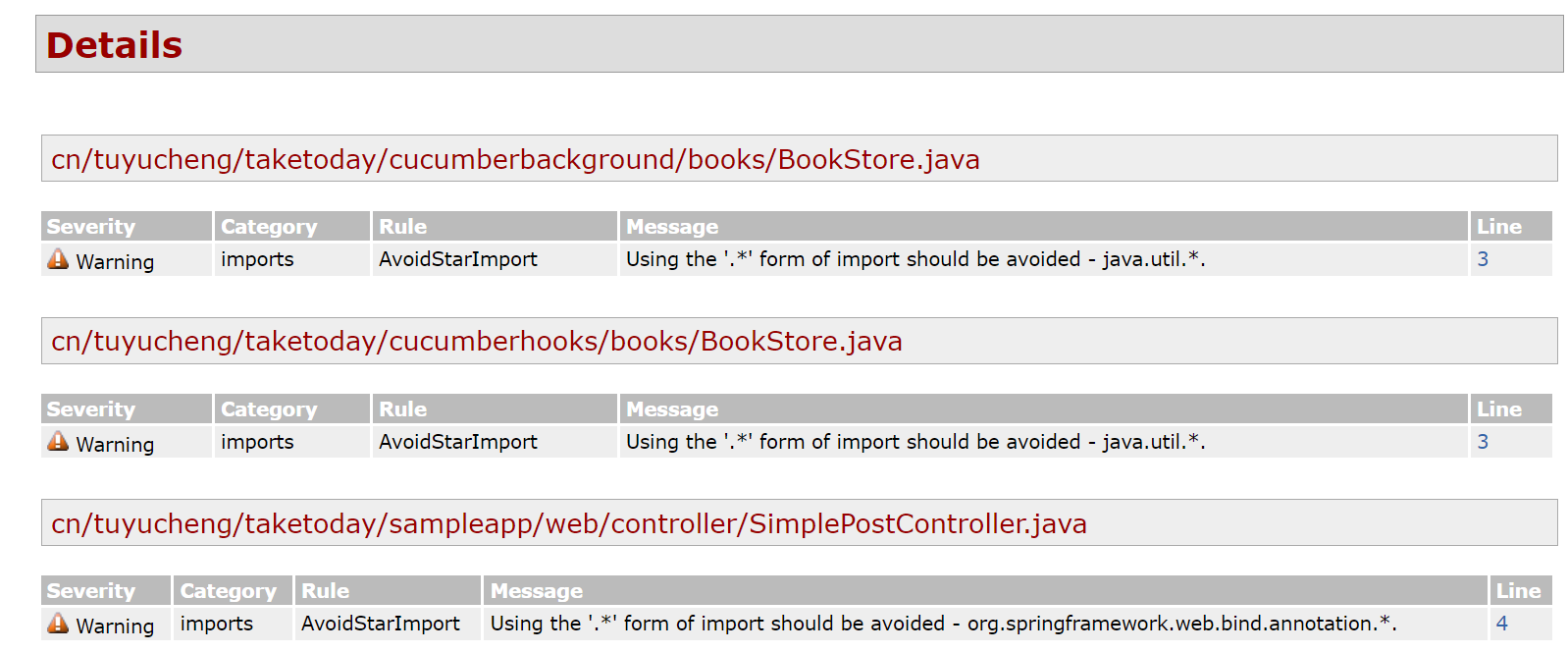Open line 4 link for SimplePostController
Viewport: 1568px width, 653px height.
tap(1501, 624)
